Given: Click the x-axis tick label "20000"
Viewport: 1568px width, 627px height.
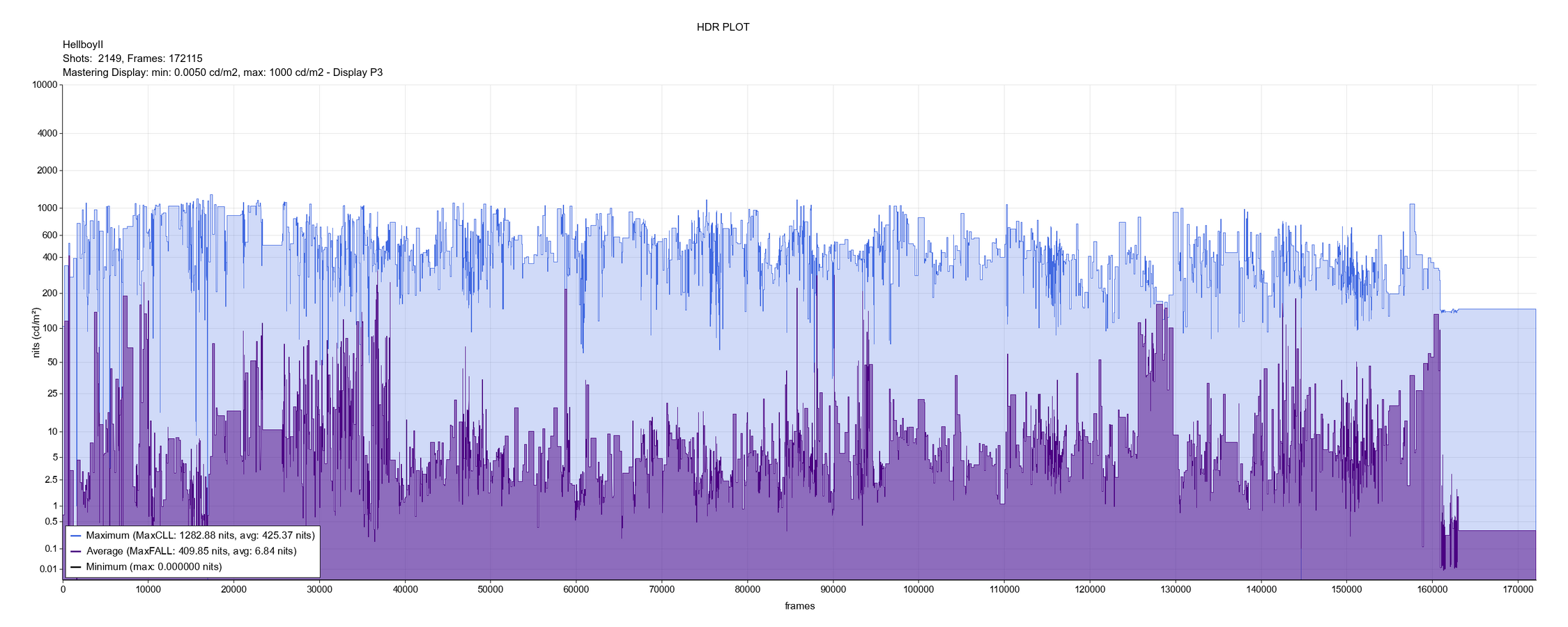Looking at the screenshot, I should click(x=233, y=590).
